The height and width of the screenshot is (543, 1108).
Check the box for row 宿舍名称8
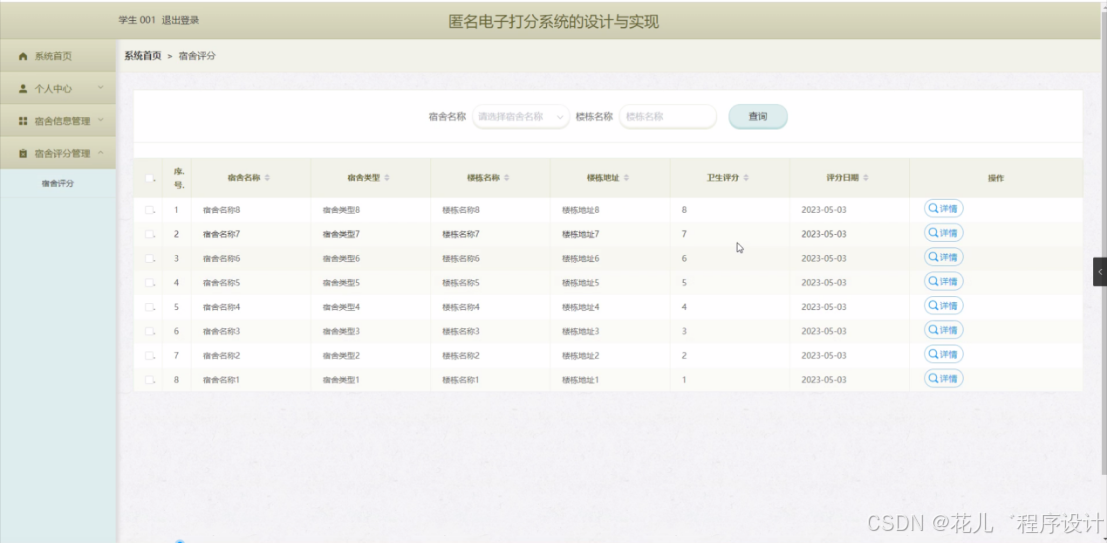149,210
